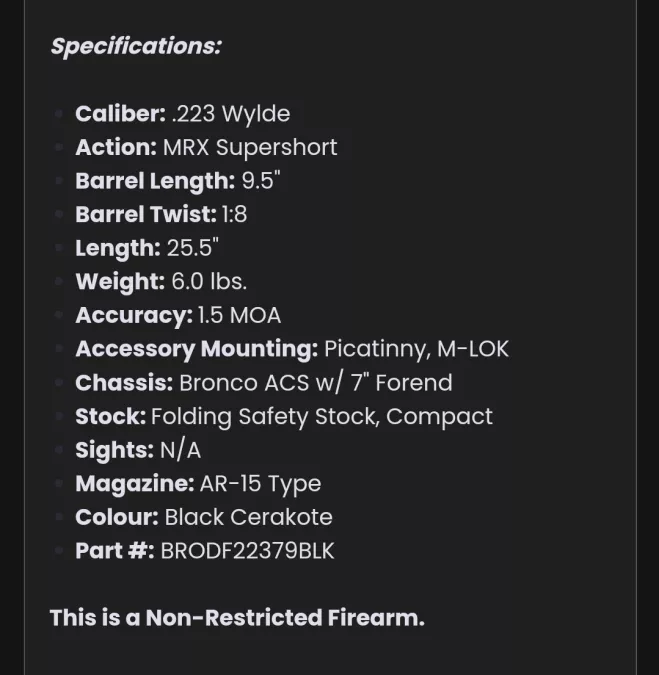Click the Non-Restricted Firearm notice
The image size is (659, 675).
coord(237,618)
